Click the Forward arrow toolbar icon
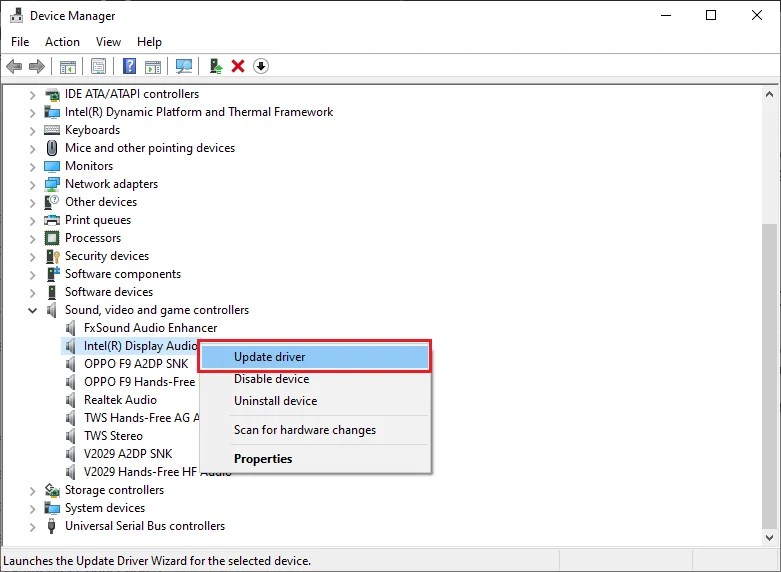Image resolution: width=781 pixels, height=572 pixels. [x=37, y=66]
